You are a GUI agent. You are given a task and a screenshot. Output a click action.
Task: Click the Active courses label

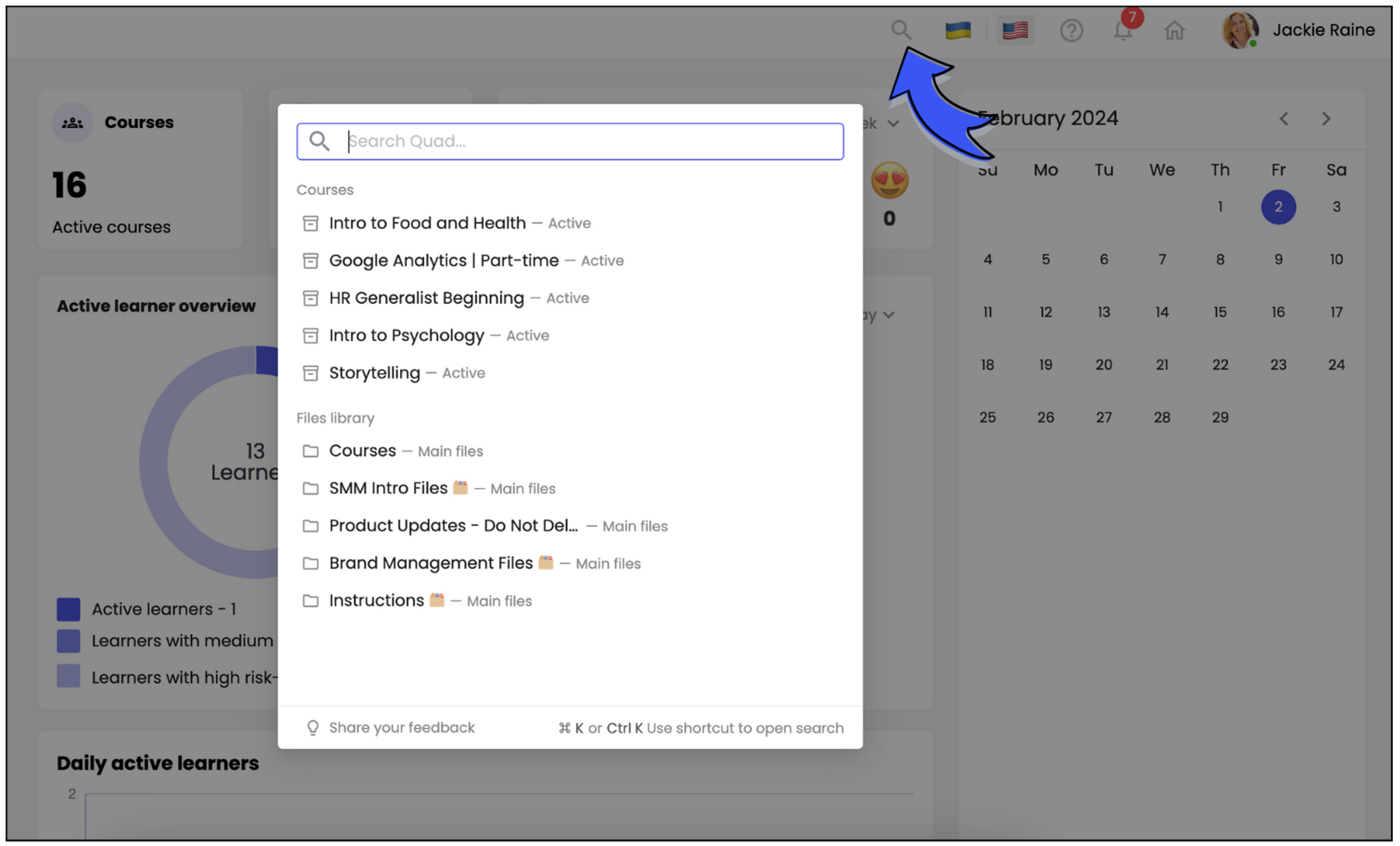click(x=111, y=227)
